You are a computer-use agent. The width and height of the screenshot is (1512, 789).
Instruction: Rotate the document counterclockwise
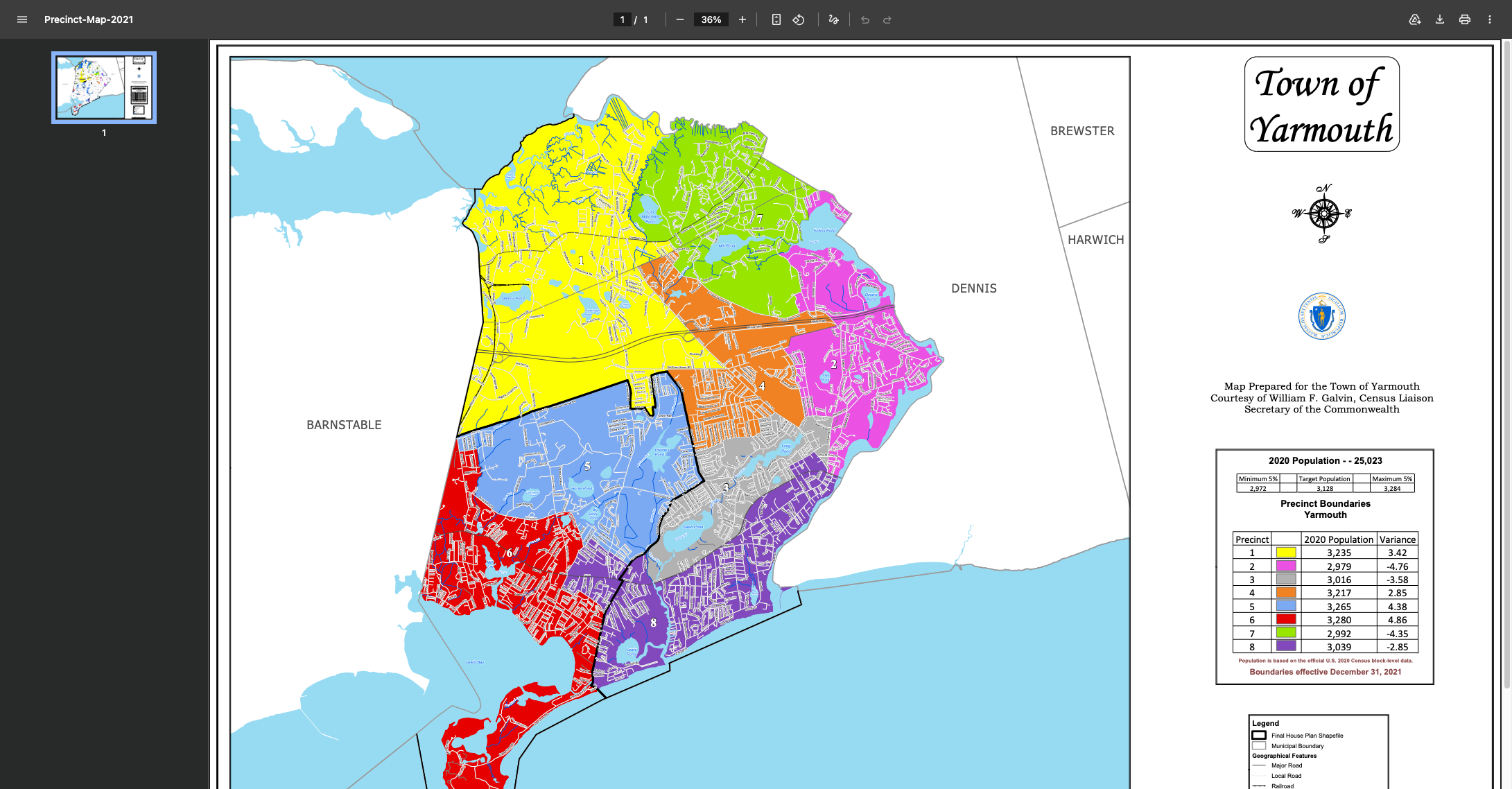click(x=799, y=19)
